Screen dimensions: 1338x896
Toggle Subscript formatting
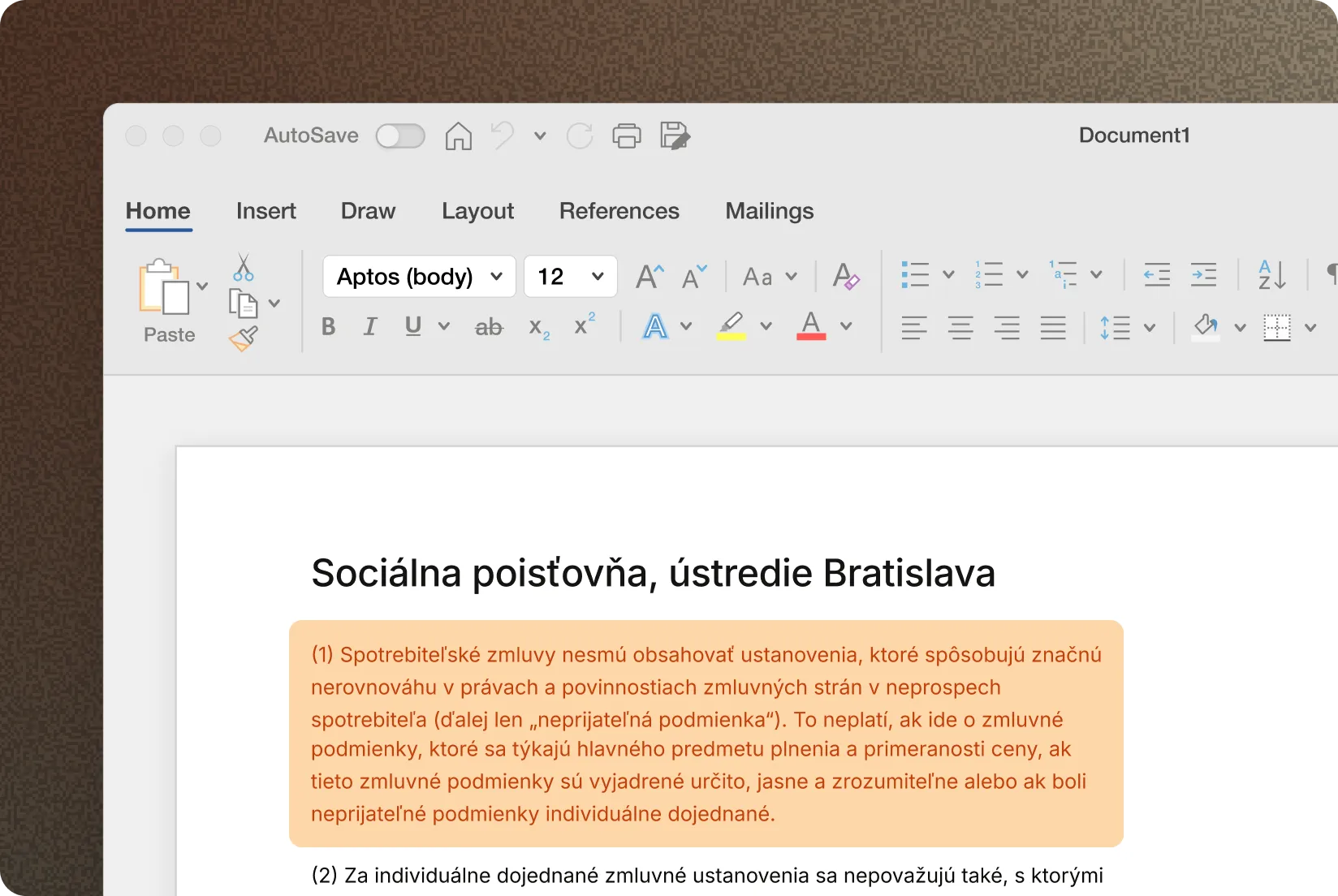click(x=539, y=328)
